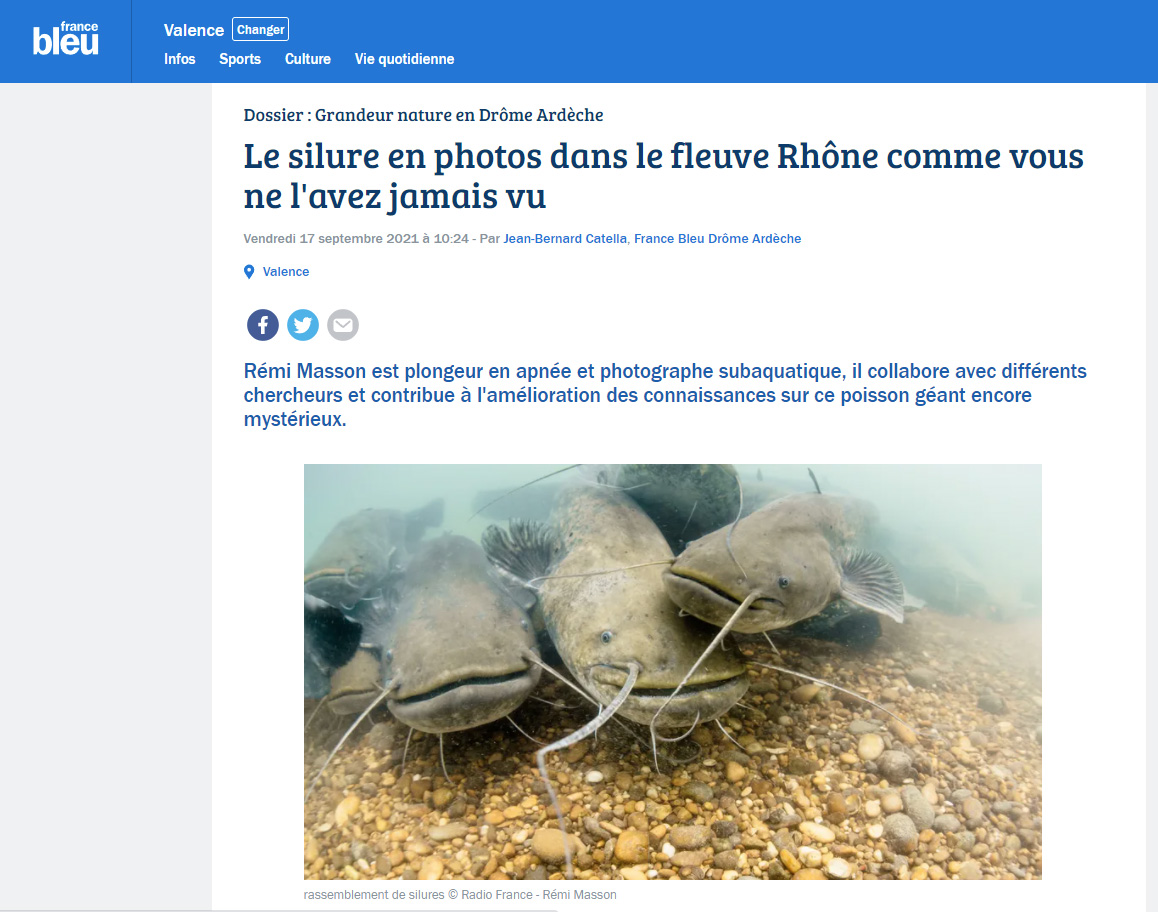Image resolution: width=1158 pixels, height=912 pixels.
Task: Click the article headline about le silure
Action: pos(663,176)
